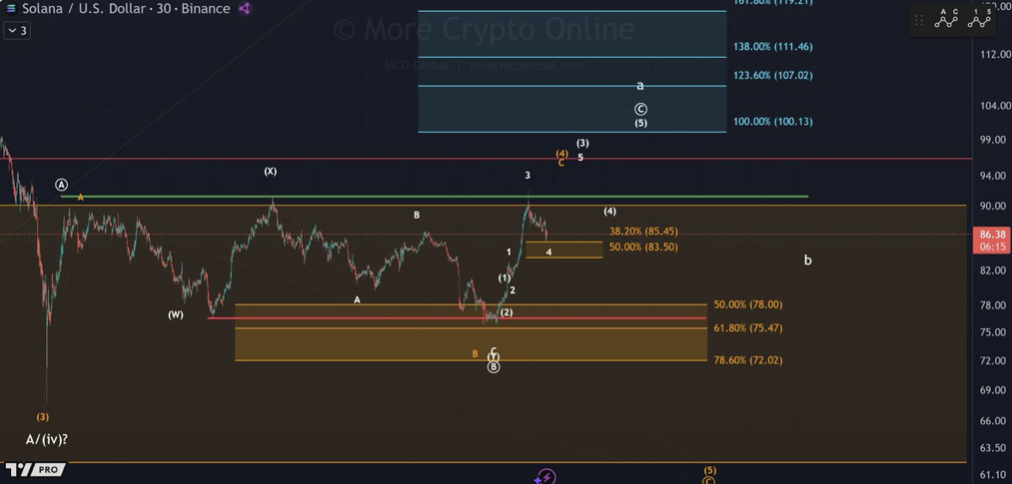Select the blue Fibonacci extension target box

click(571, 70)
